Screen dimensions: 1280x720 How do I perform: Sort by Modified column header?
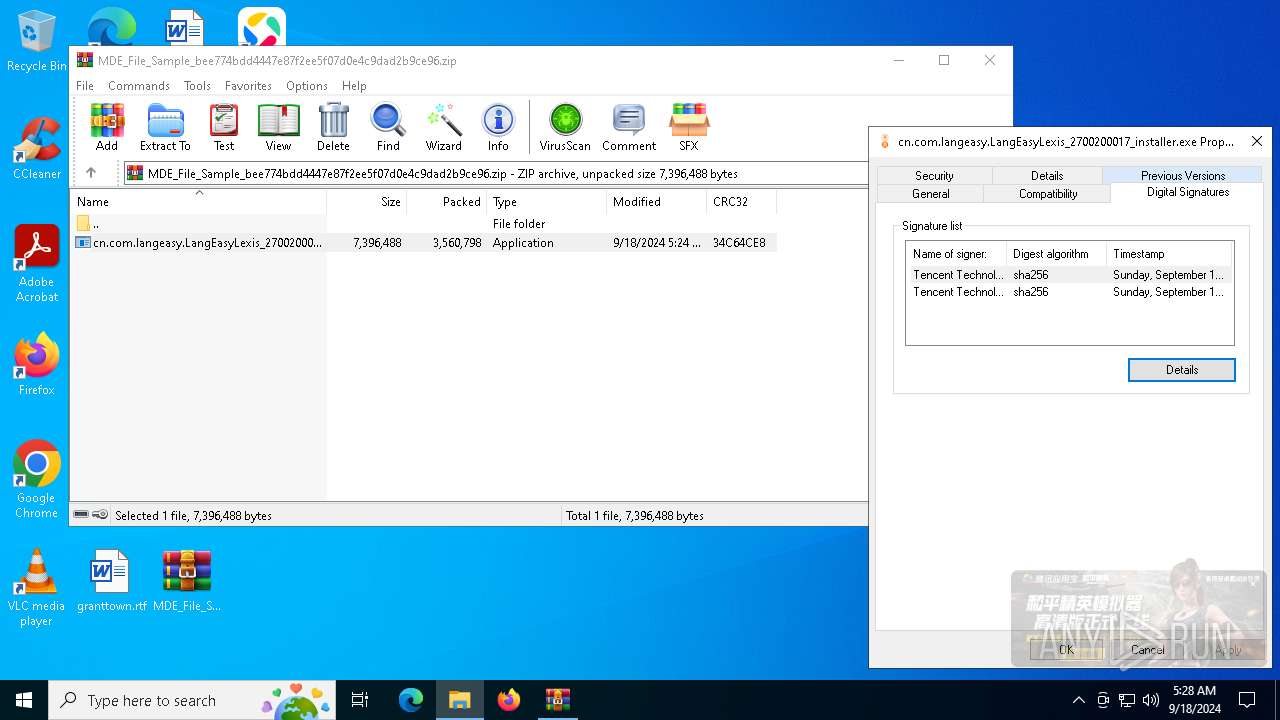click(657, 201)
